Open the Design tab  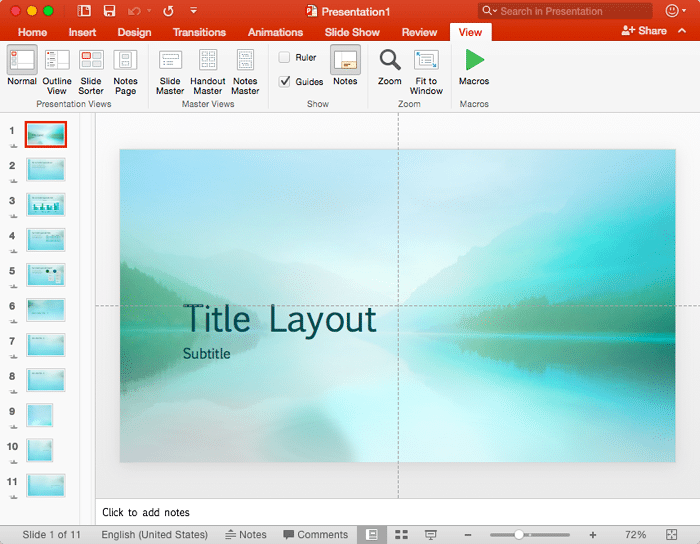click(134, 32)
